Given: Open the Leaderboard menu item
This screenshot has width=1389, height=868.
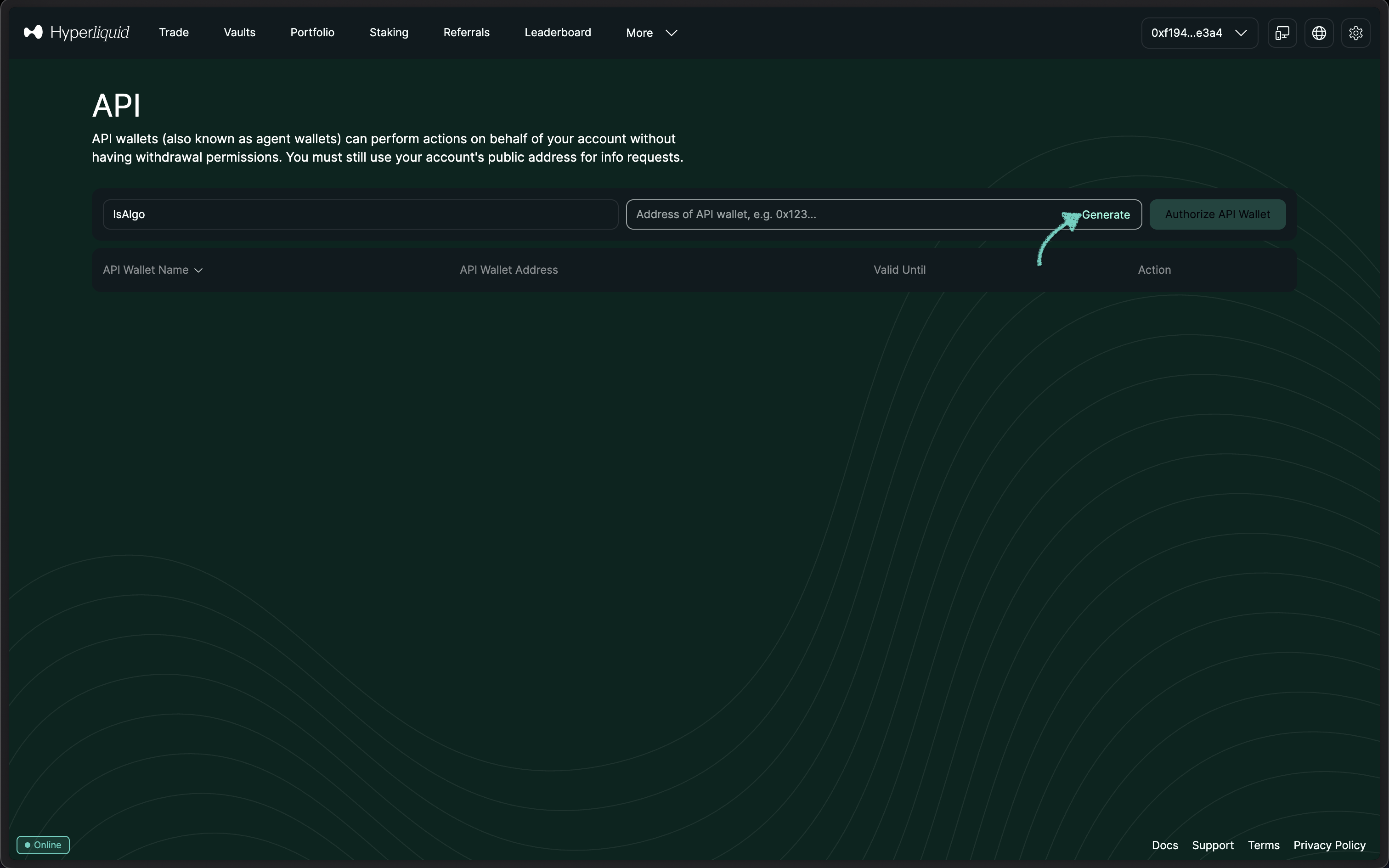Looking at the screenshot, I should [557, 32].
